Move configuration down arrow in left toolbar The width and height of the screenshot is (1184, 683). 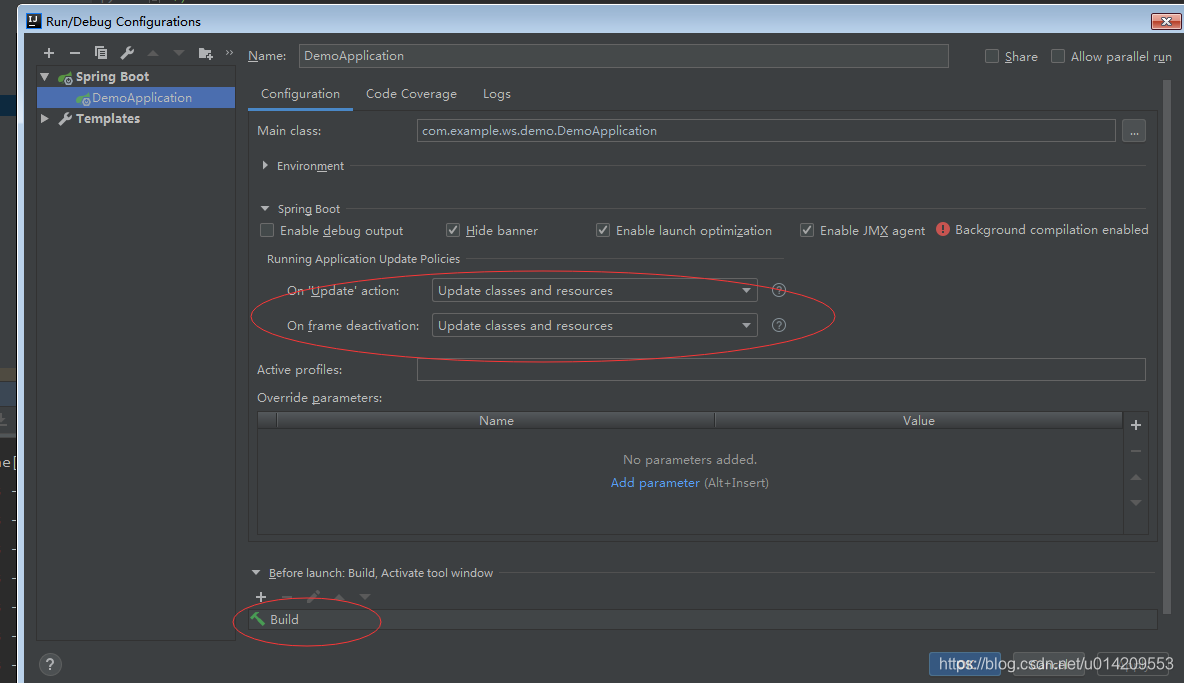[x=179, y=53]
